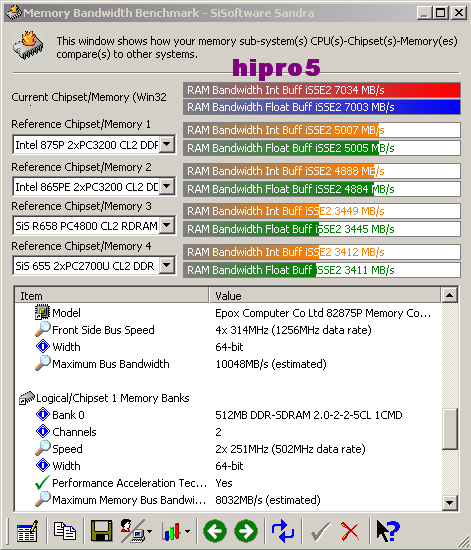Click the Item column header

(x=112, y=296)
